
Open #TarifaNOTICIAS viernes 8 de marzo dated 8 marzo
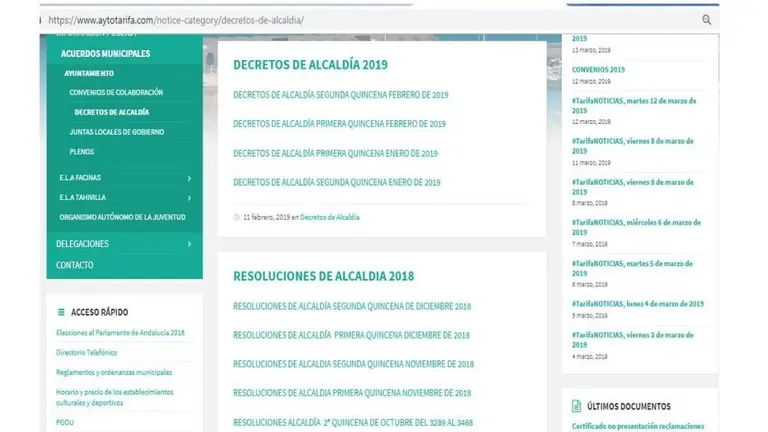coord(632,187)
